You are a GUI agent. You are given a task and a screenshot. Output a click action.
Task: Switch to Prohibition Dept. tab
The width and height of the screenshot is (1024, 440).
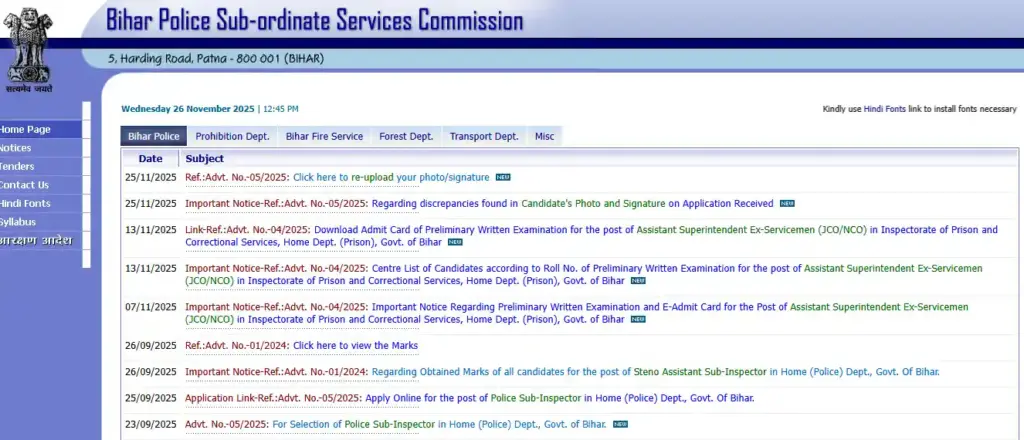232,137
